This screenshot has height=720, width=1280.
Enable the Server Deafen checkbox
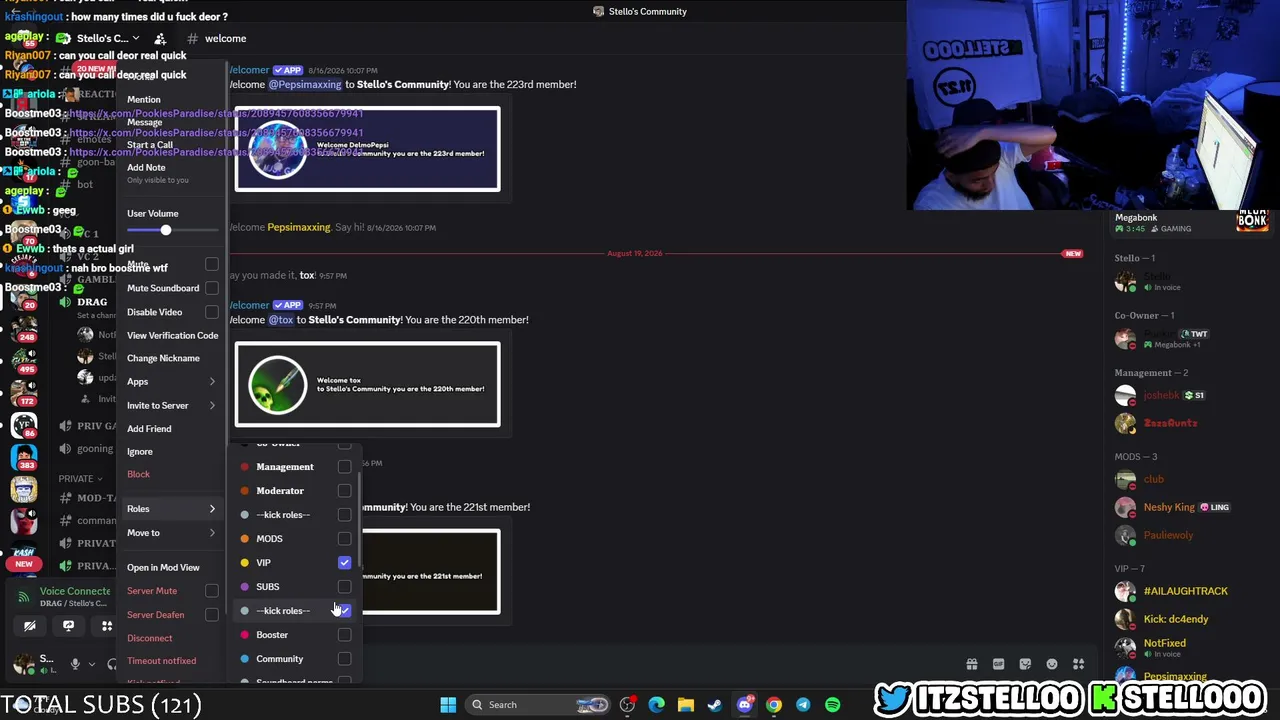tap(212, 615)
